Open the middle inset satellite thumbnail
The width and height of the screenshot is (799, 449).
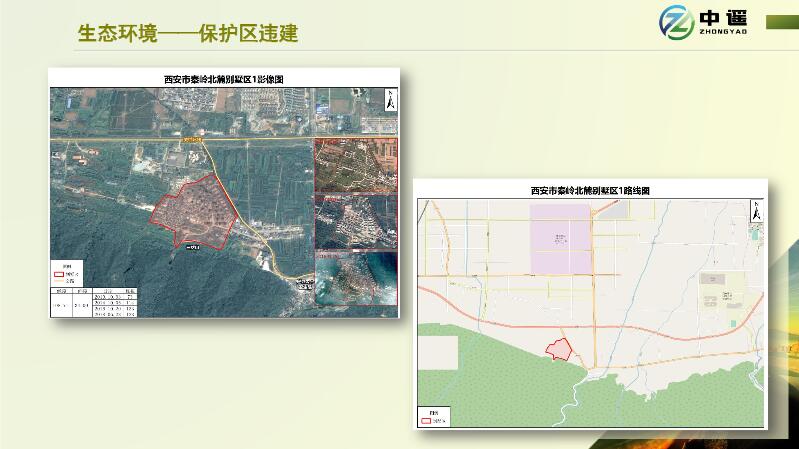pyautogui.click(x=356, y=220)
